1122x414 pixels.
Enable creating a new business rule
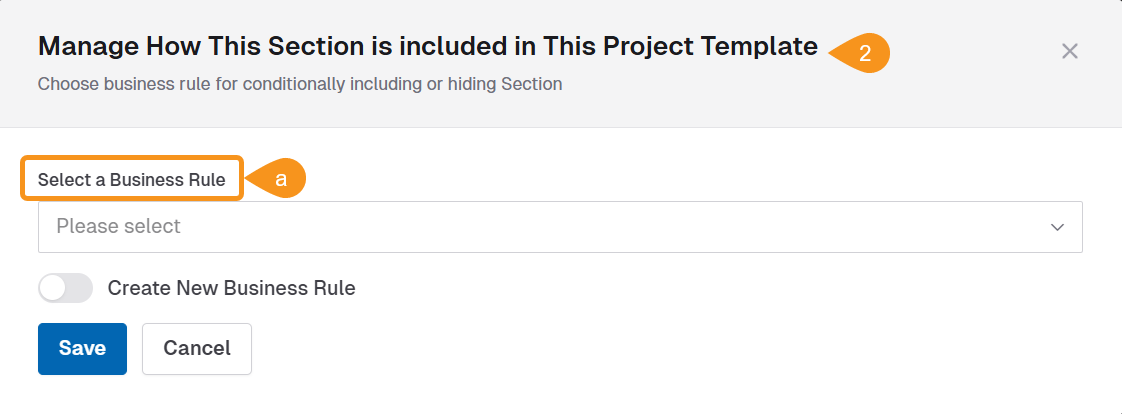pyautogui.click(x=65, y=288)
